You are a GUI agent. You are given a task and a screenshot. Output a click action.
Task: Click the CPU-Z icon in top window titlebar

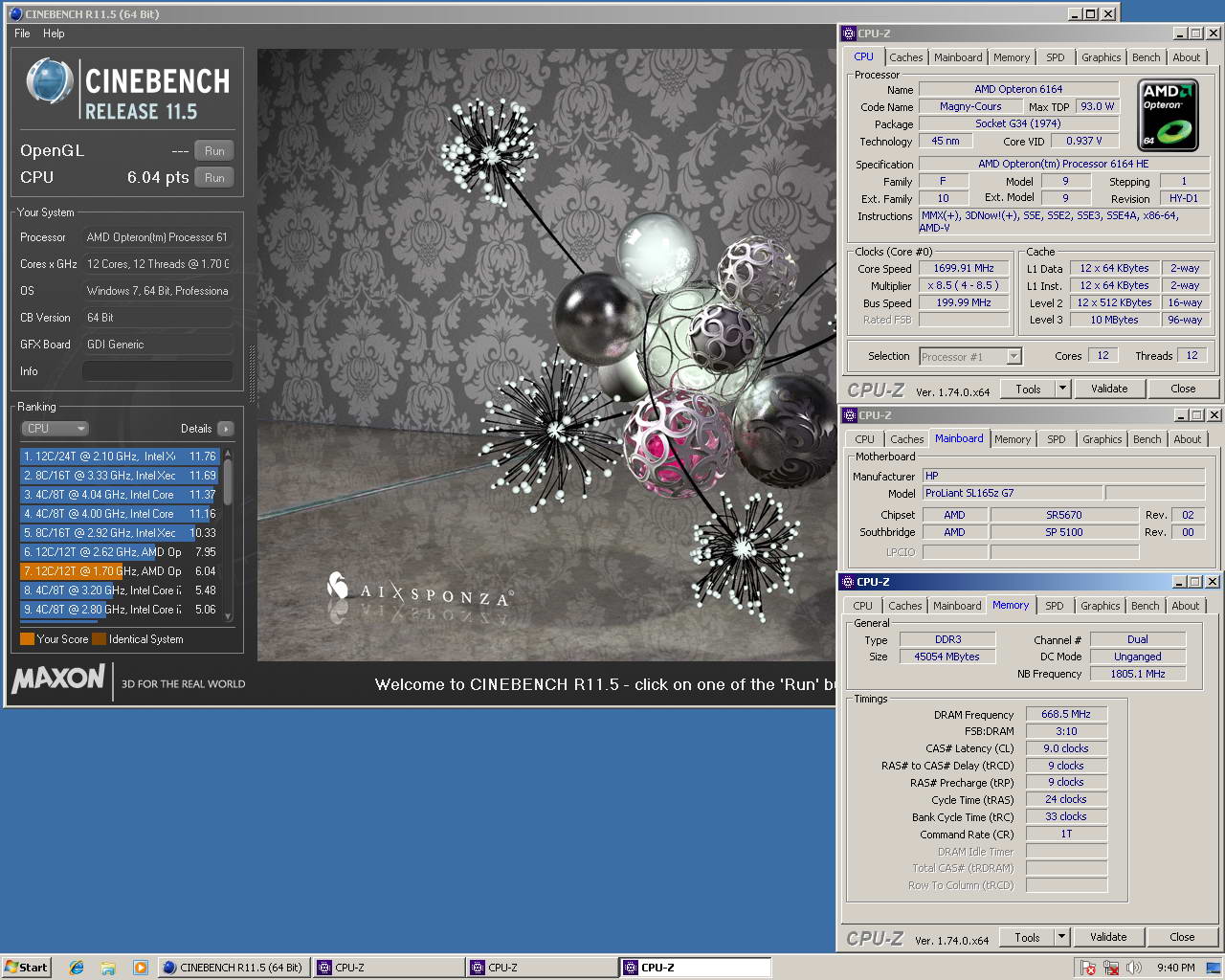(x=849, y=33)
